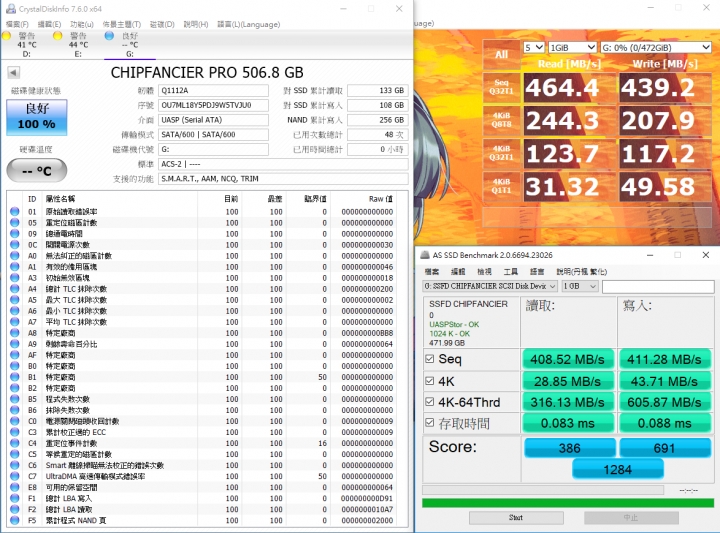The width and height of the screenshot is (720, 533).
Task: Click the 良好 100 % health status button
Action: 37,118
